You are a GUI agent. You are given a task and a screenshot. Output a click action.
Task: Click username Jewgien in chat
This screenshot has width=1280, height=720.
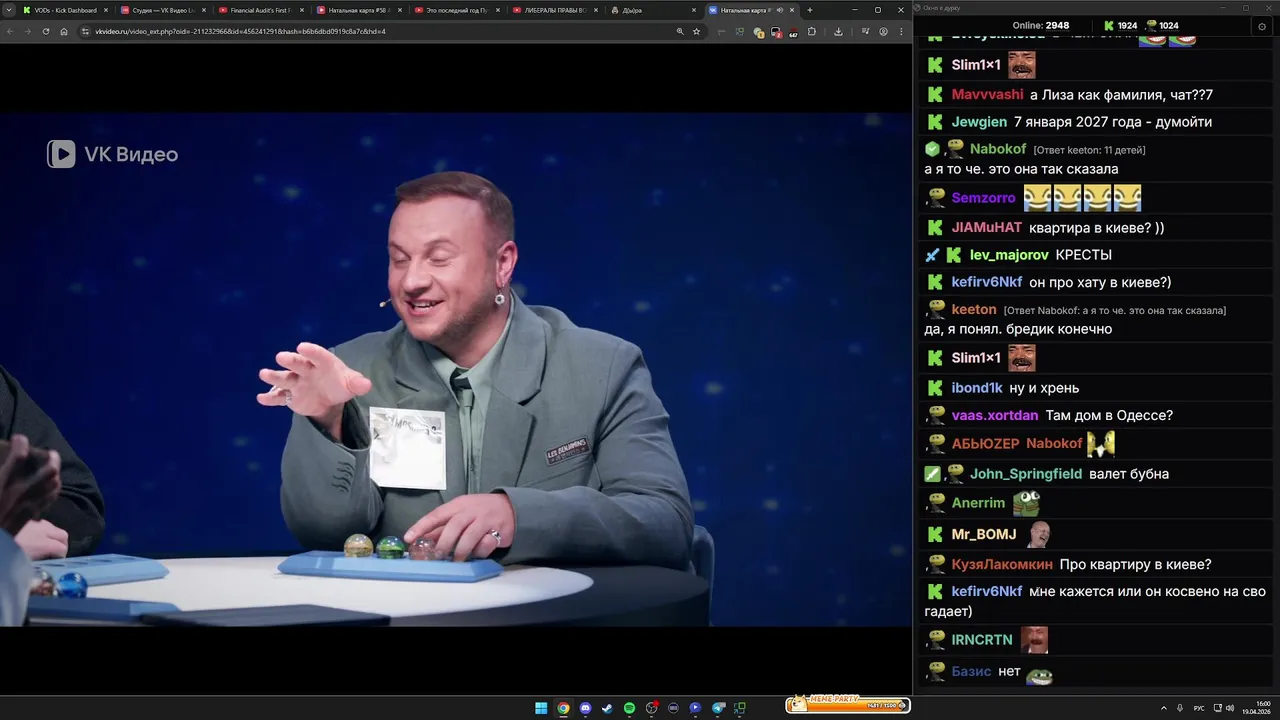[x=979, y=122]
